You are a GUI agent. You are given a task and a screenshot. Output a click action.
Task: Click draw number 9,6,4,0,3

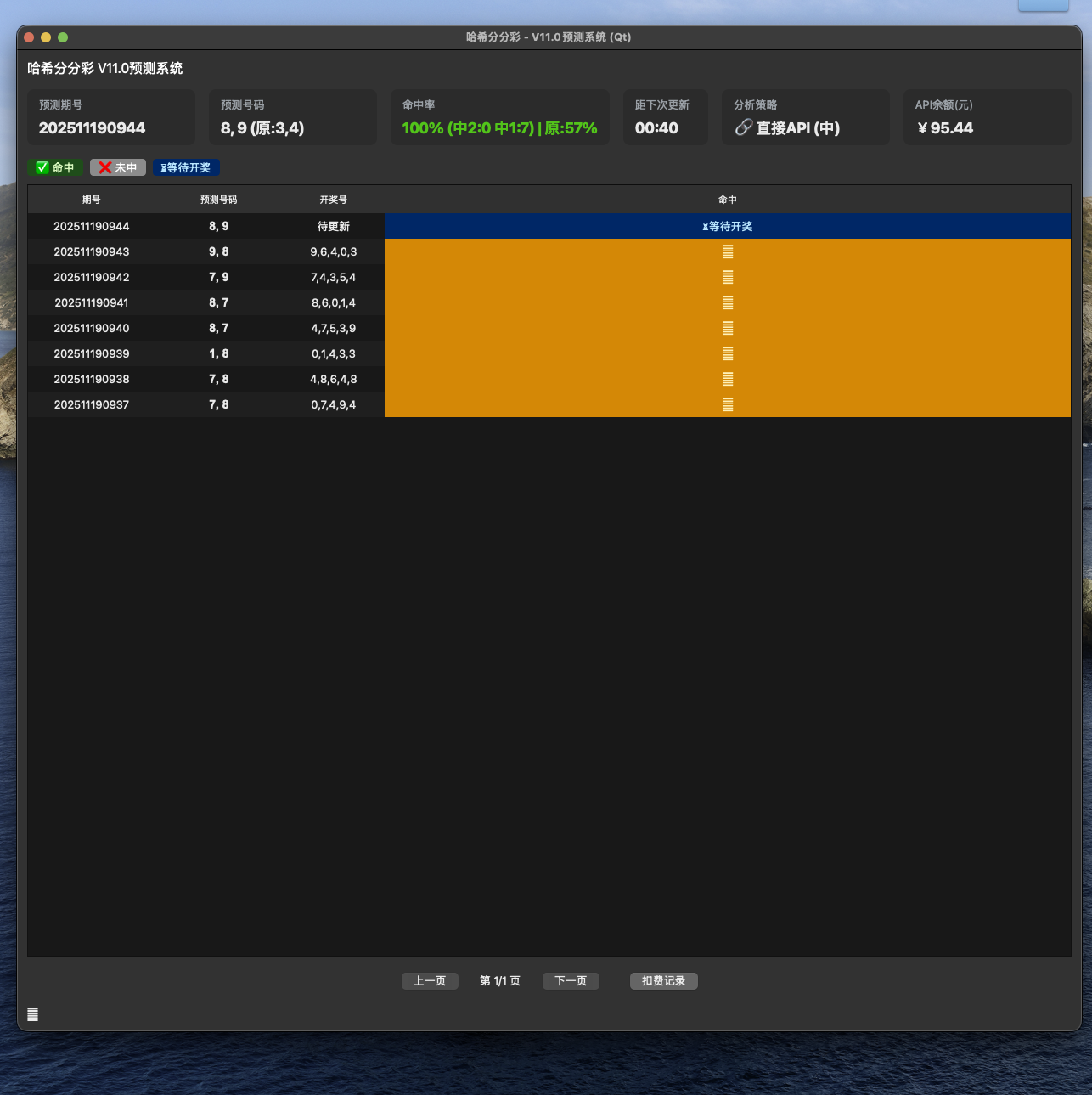click(x=334, y=251)
